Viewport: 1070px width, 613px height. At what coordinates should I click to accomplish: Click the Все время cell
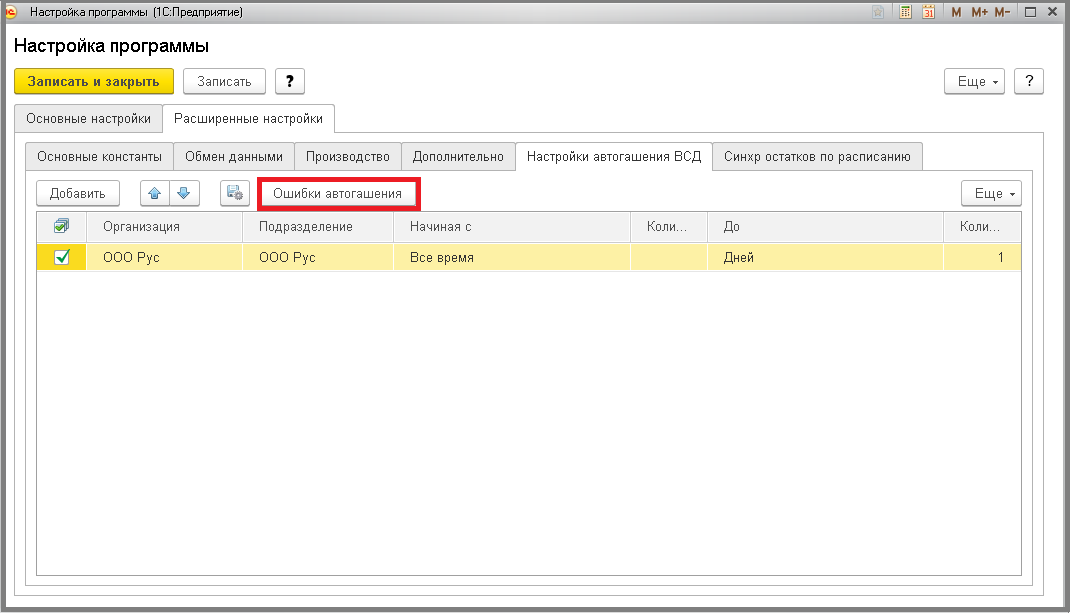[512, 257]
